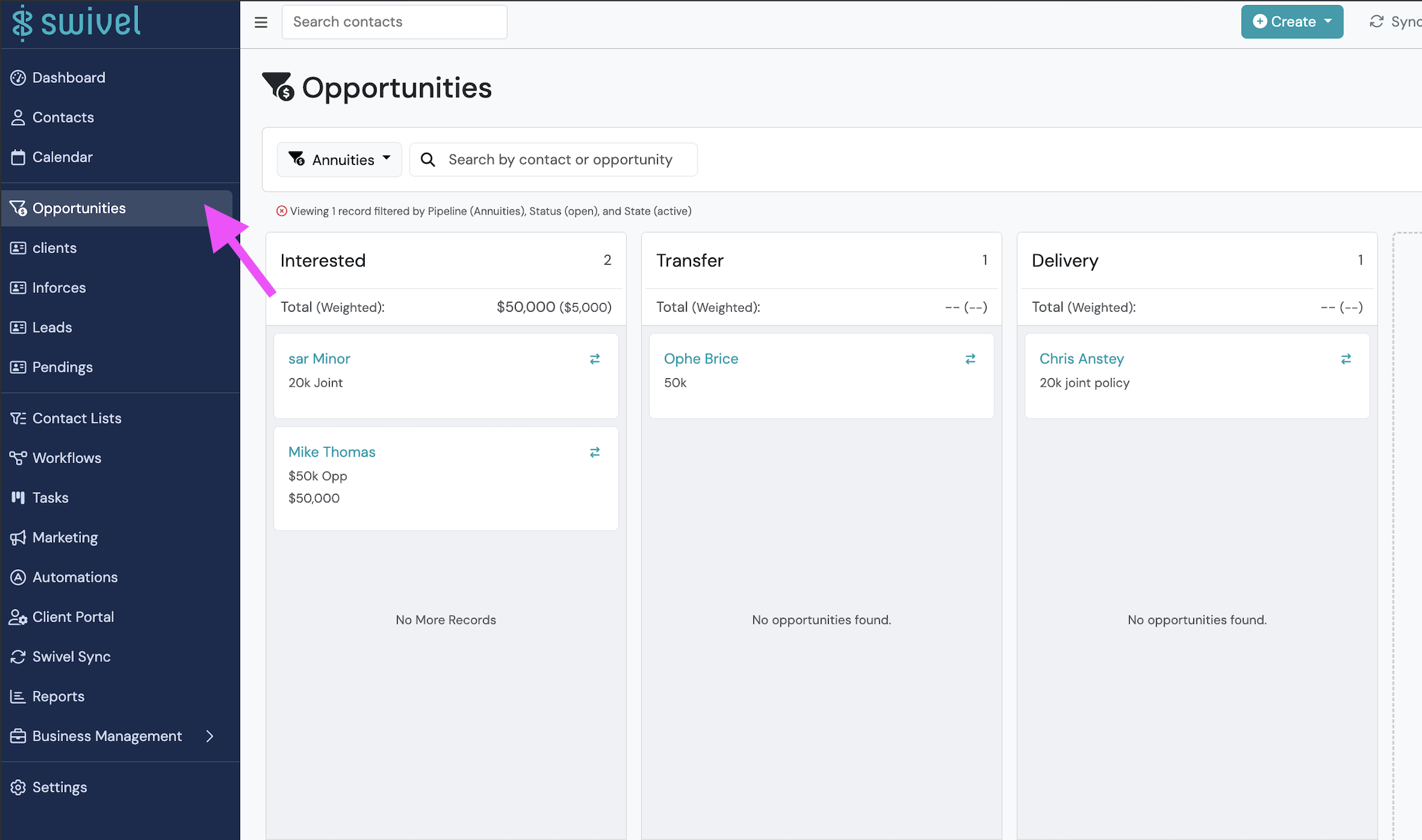Click the Client Portal icon
The height and width of the screenshot is (840, 1422).
click(18, 617)
